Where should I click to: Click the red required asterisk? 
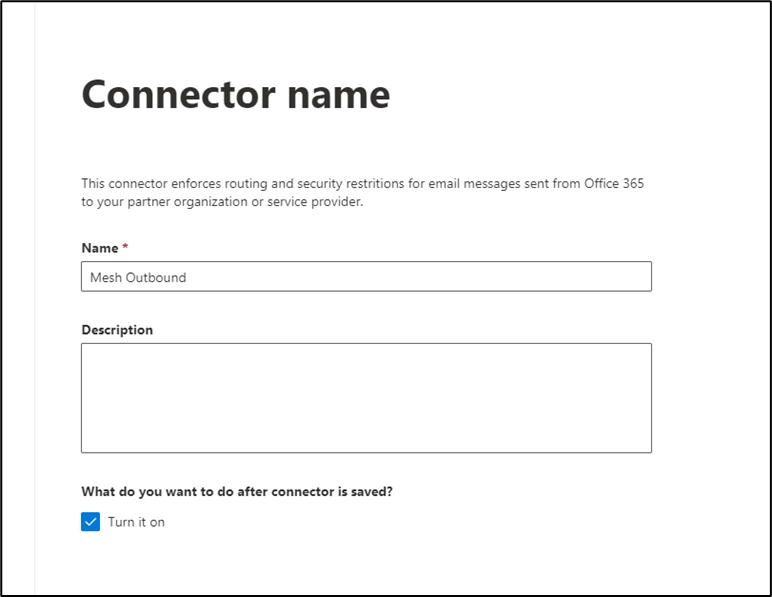pyautogui.click(x=125, y=247)
